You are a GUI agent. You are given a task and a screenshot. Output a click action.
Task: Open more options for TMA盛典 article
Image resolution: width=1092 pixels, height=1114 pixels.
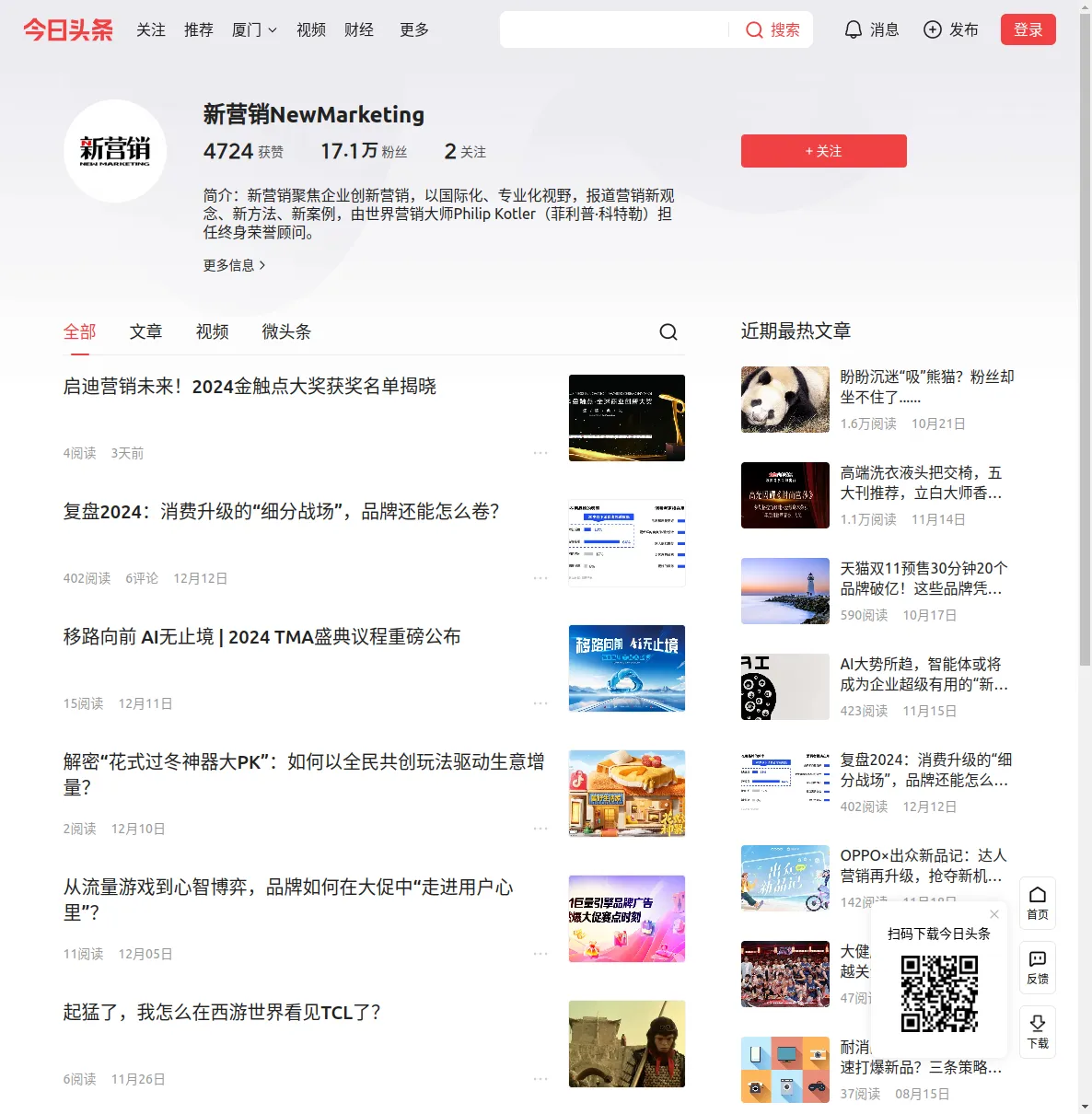click(540, 703)
